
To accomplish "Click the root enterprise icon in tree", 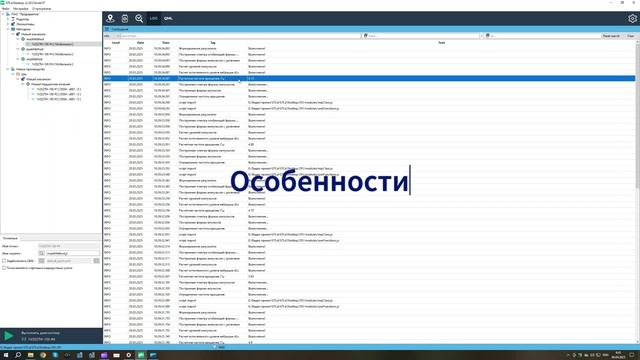I will click(x=8, y=14).
